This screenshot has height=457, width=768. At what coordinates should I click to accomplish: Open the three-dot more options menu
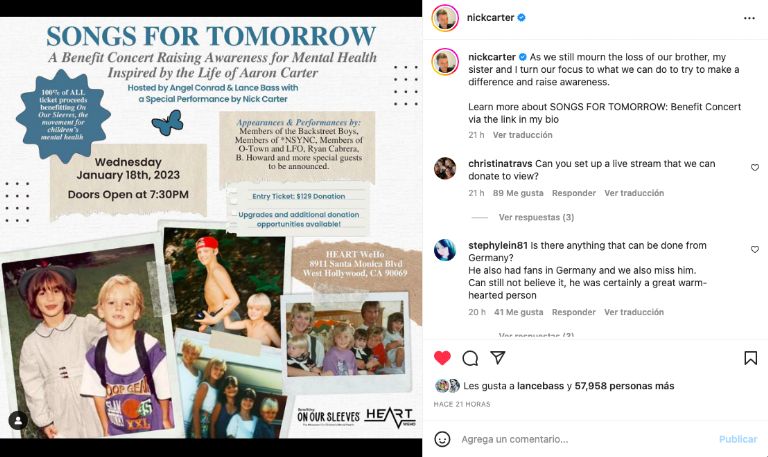[749, 18]
